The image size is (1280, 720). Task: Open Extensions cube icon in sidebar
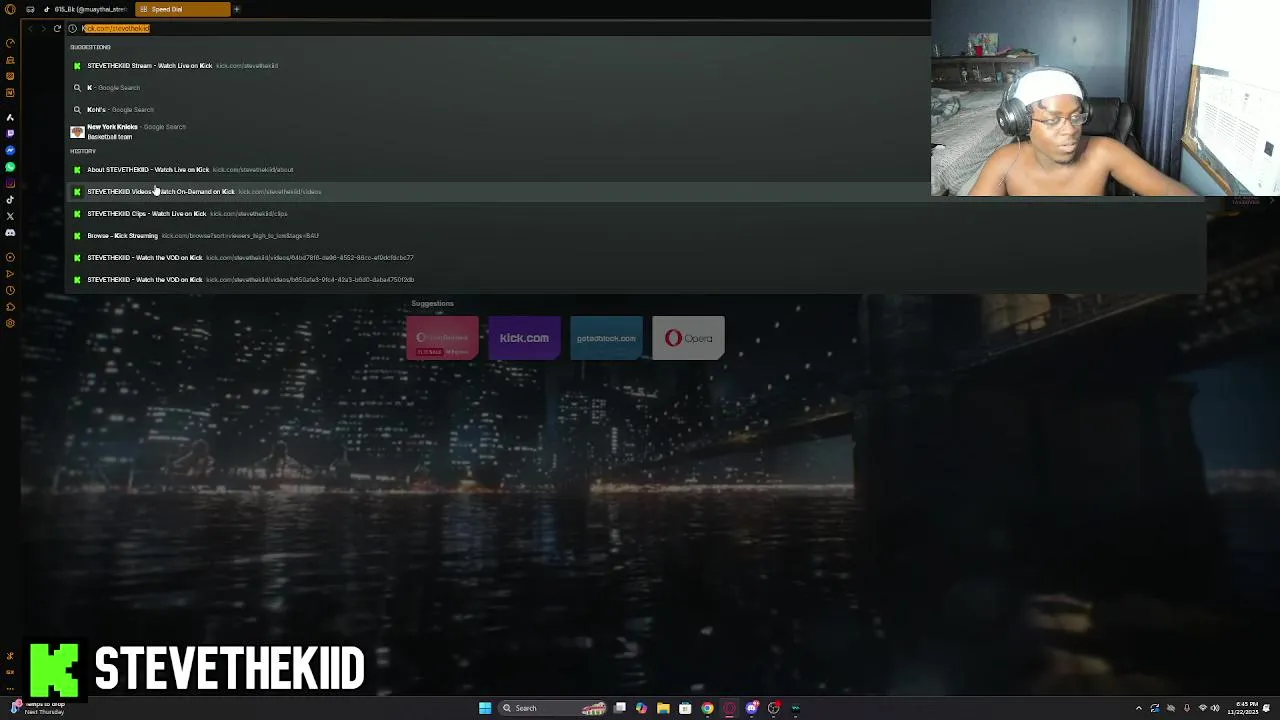10,307
